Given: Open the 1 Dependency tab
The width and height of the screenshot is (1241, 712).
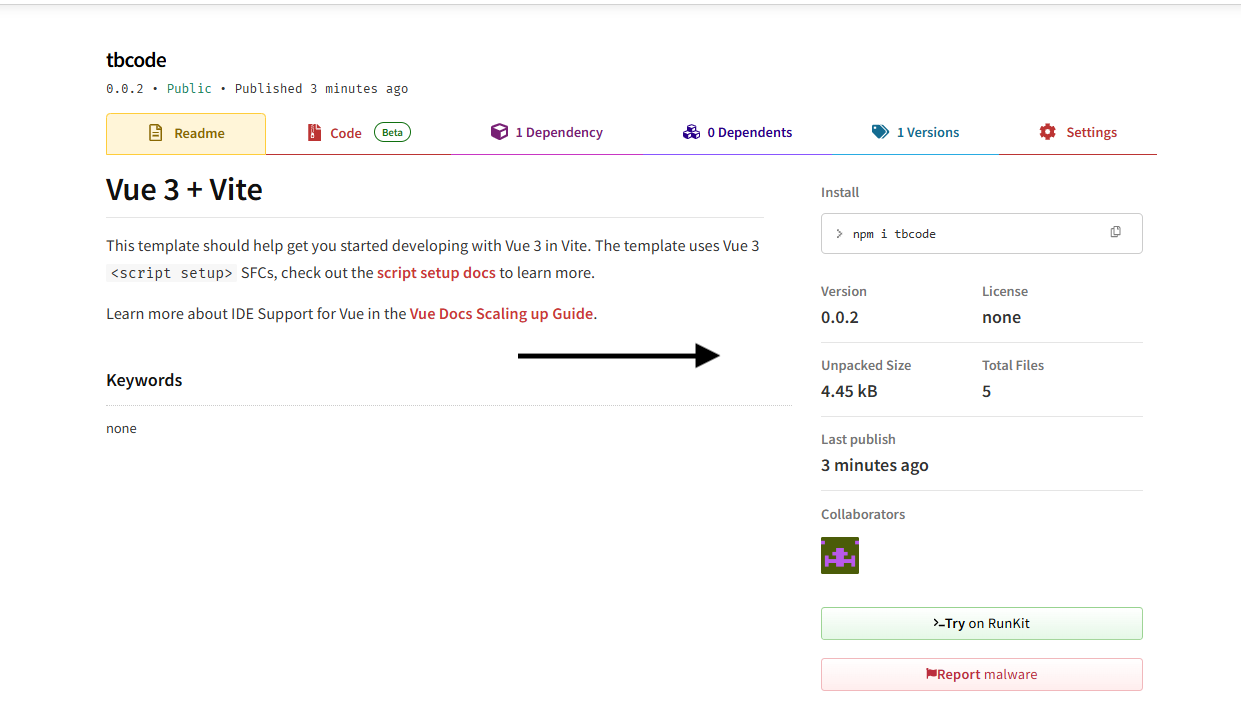Looking at the screenshot, I should (558, 132).
